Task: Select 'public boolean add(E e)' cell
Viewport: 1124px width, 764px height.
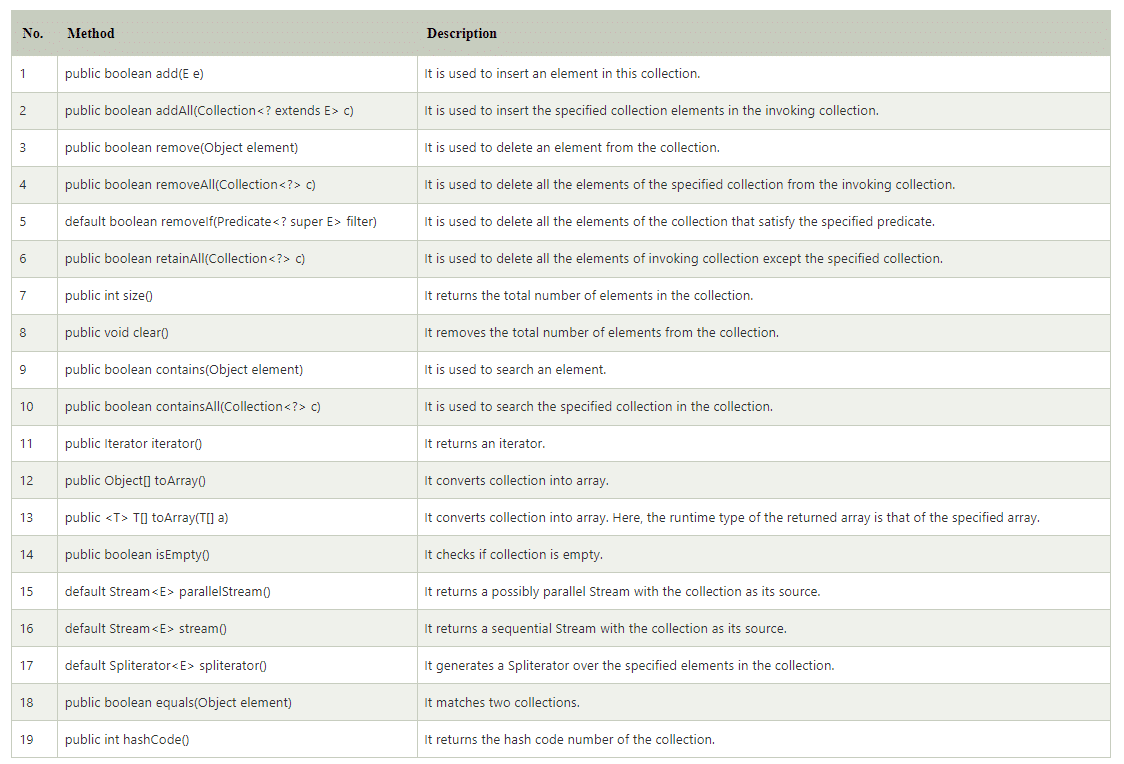Action: [x=237, y=74]
